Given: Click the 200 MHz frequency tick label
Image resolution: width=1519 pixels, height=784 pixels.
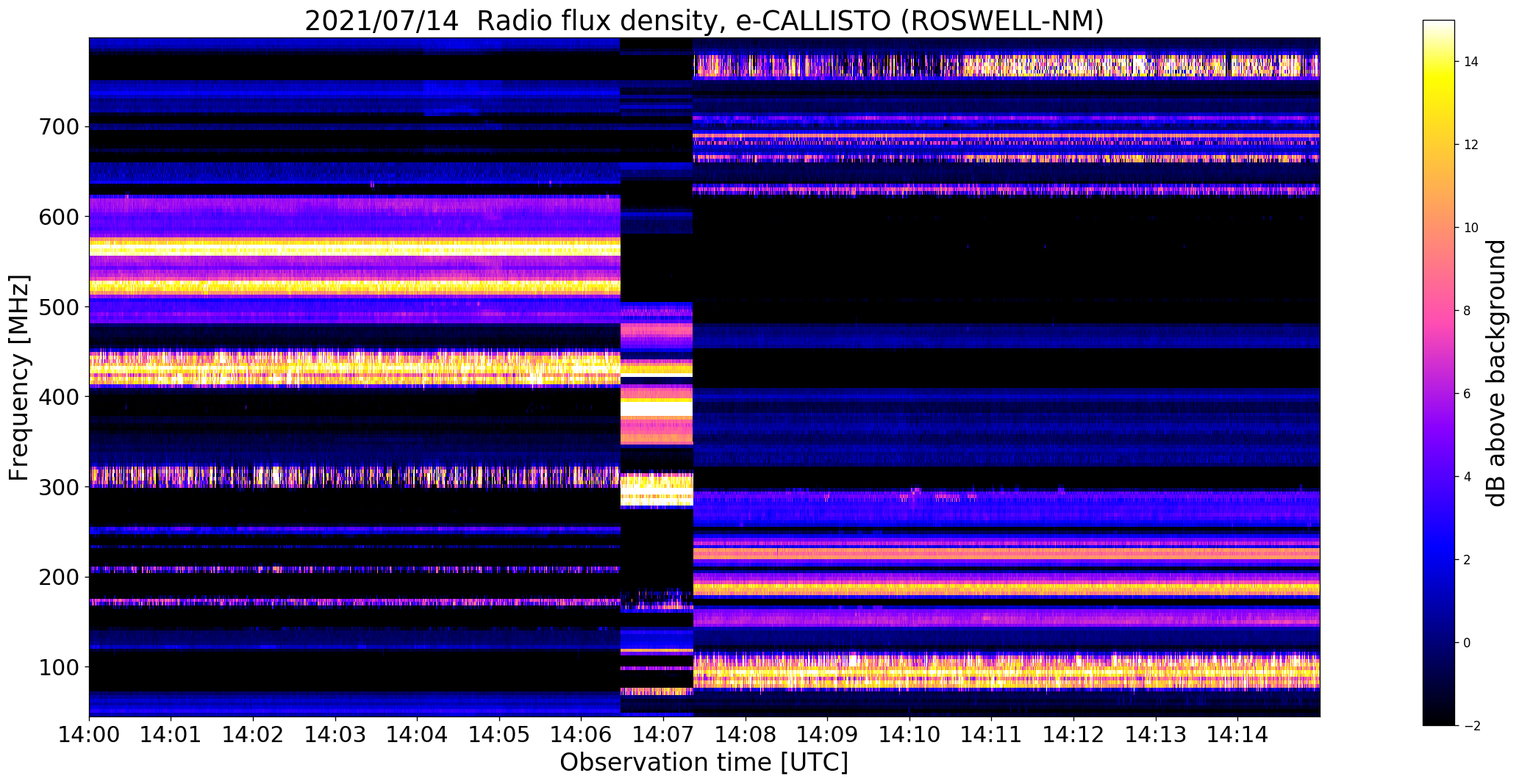Looking at the screenshot, I should click(57, 577).
